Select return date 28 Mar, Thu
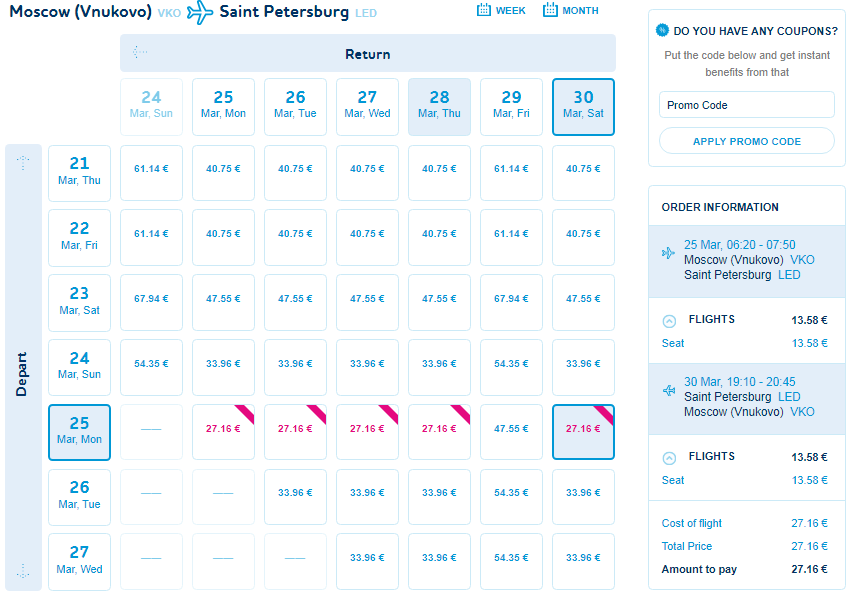 (439, 107)
